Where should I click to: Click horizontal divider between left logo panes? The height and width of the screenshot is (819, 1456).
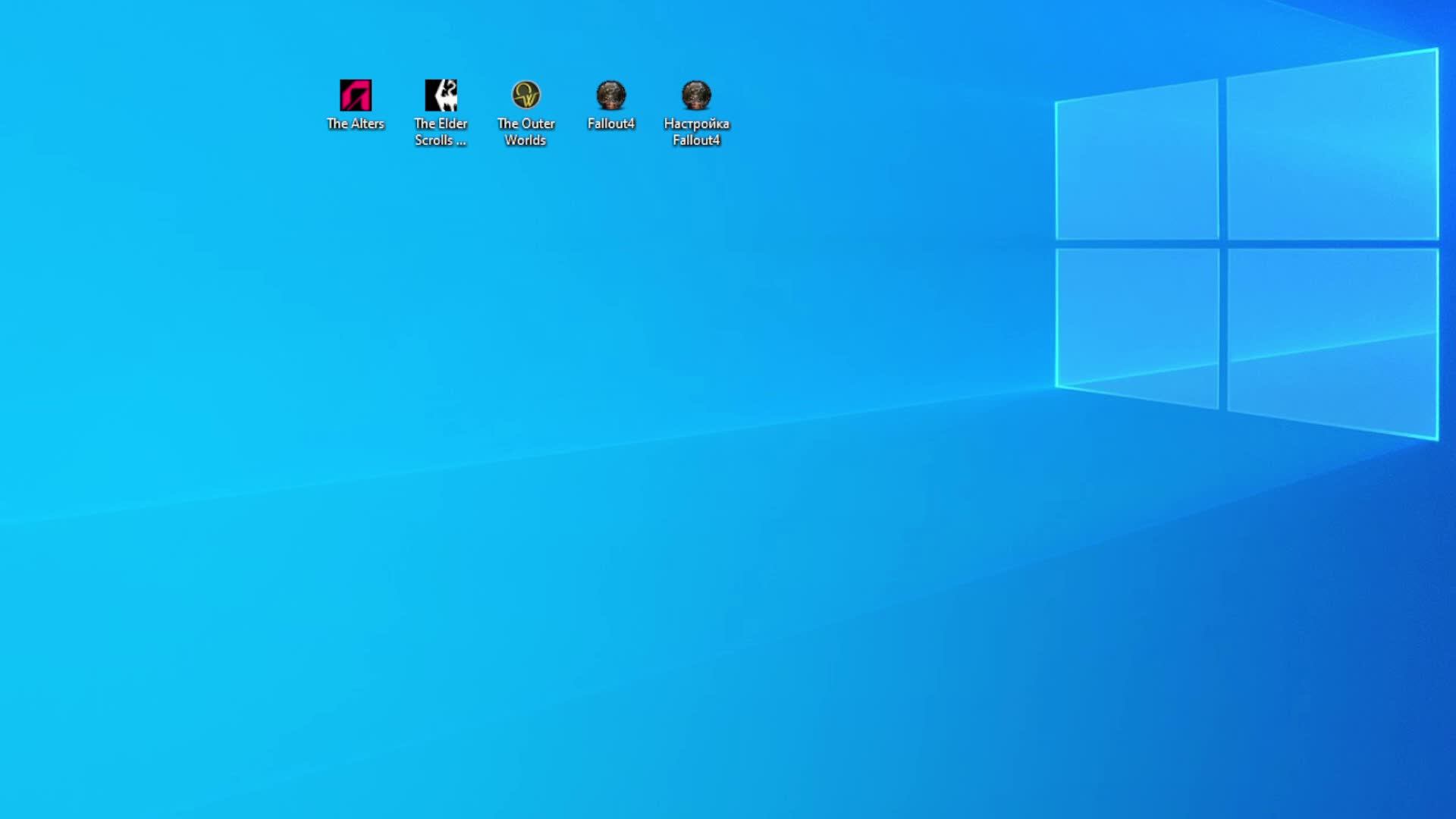[x=1137, y=244]
